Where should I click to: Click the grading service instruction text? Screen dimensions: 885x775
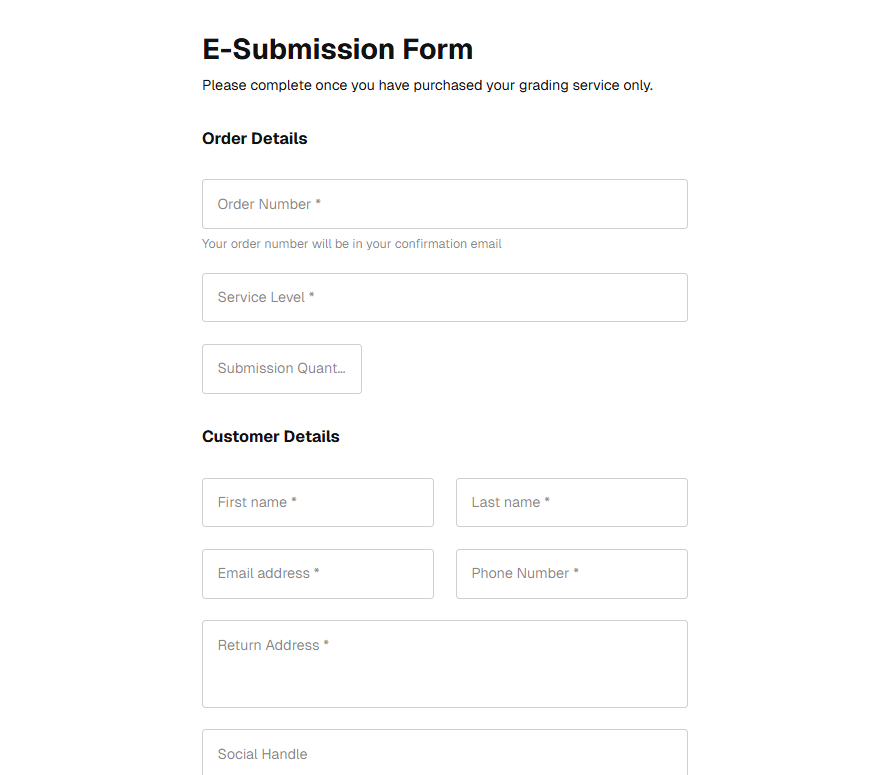tap(427, 86)
